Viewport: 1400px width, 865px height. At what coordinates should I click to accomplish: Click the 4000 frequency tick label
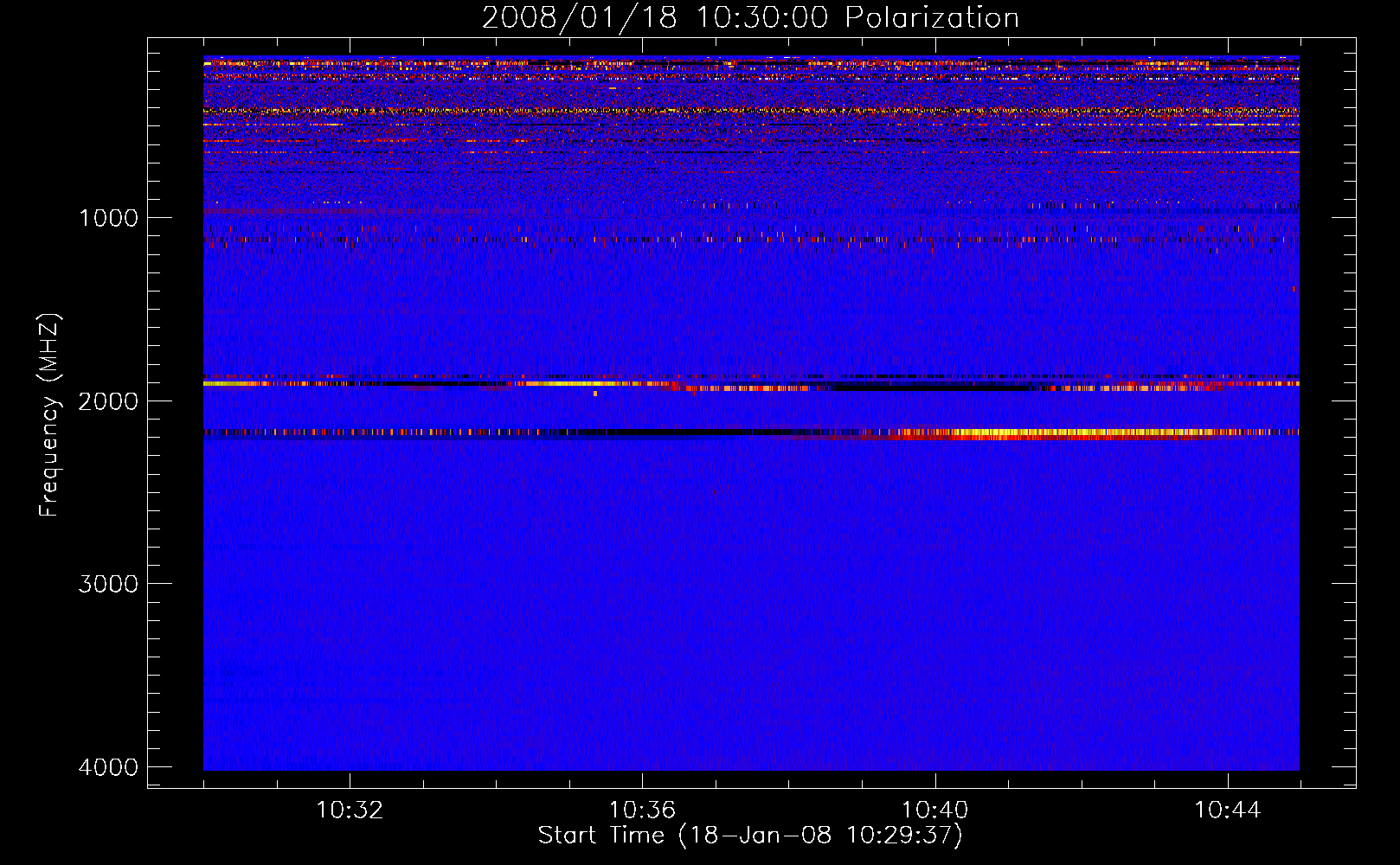pyautogui.click(x=108, y=767)
